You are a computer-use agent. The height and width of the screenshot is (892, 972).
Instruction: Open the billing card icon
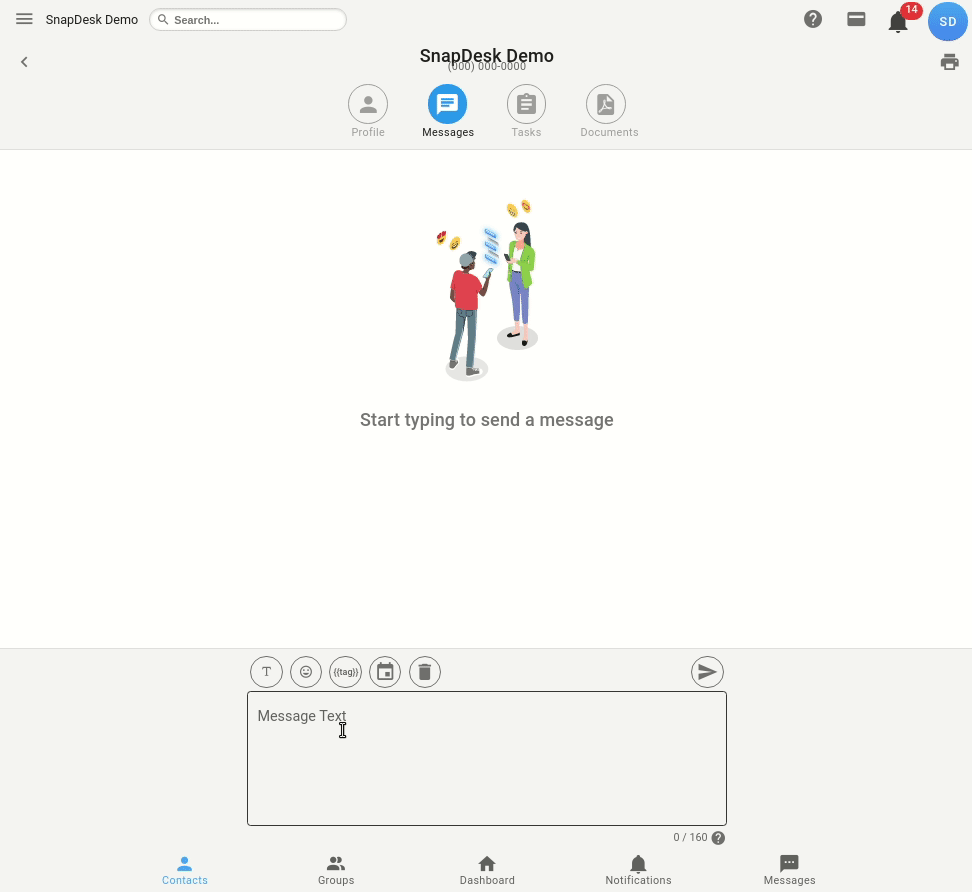click(x=856, y=19)
